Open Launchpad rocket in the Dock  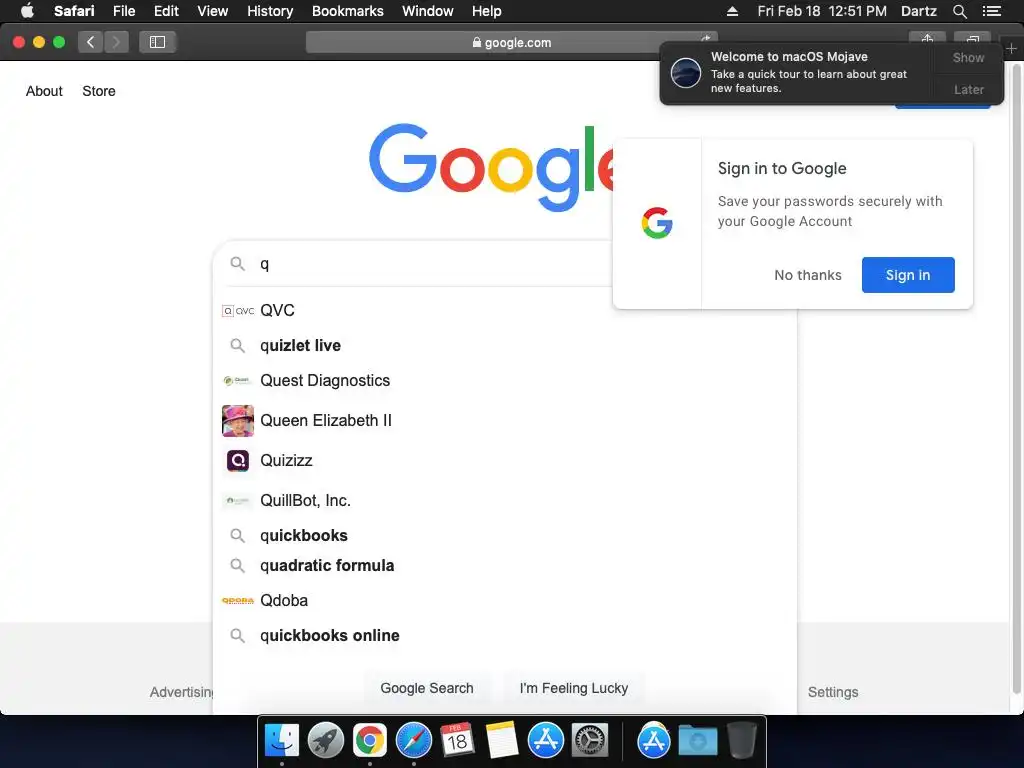[326, 741]
